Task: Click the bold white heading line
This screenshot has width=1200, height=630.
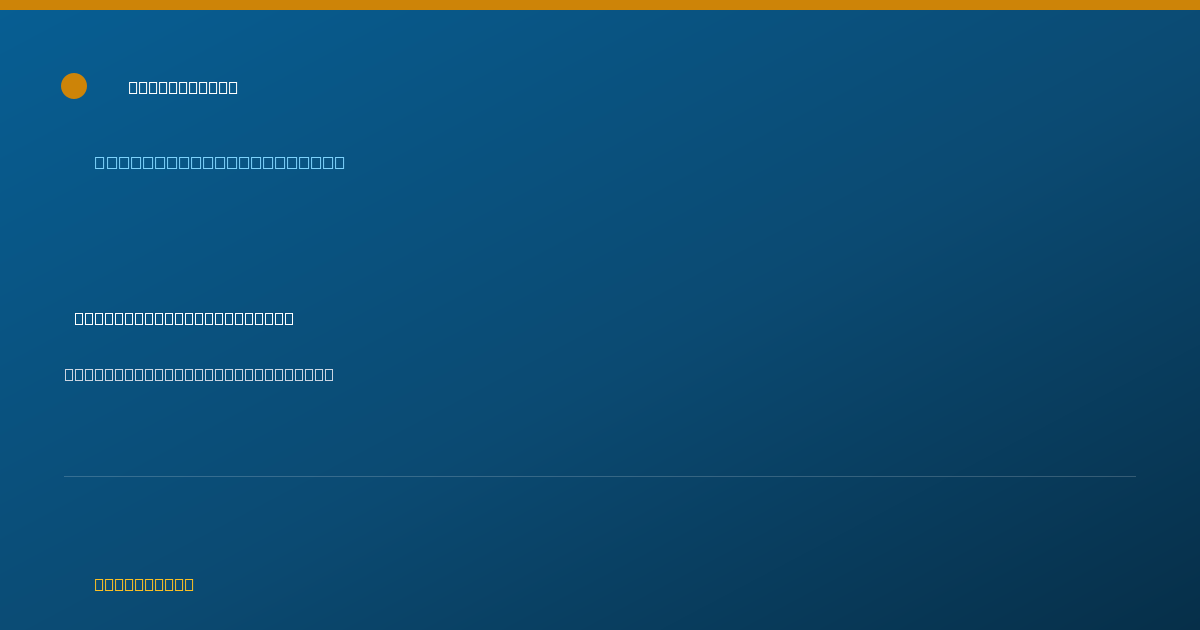Action: point(184,318)
